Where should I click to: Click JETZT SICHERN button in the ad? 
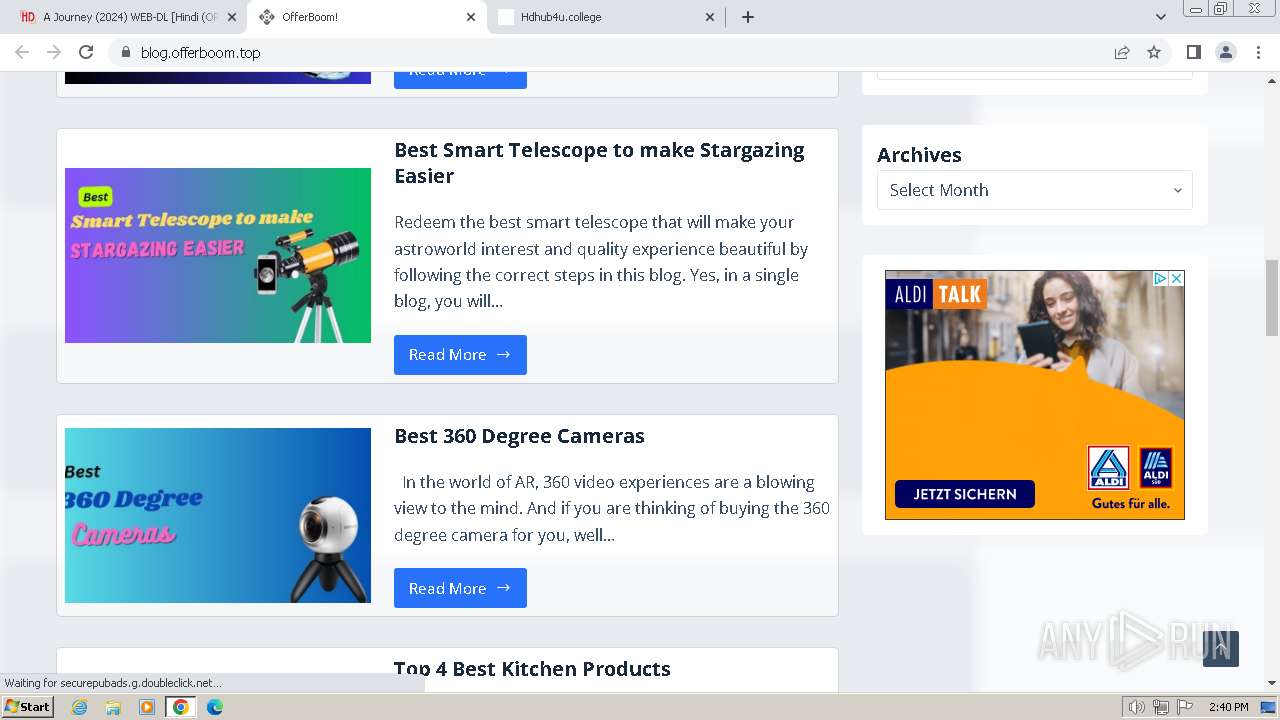tap(965, 494)
